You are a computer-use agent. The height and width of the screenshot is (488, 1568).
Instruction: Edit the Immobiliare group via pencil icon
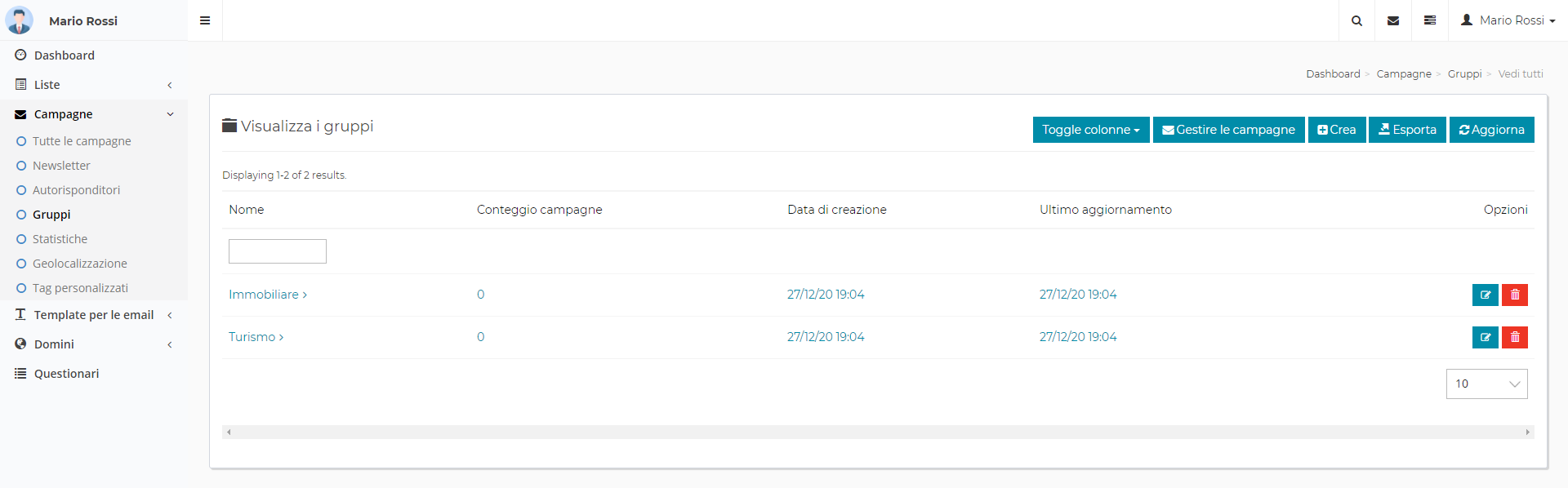tap(1485, 295)
